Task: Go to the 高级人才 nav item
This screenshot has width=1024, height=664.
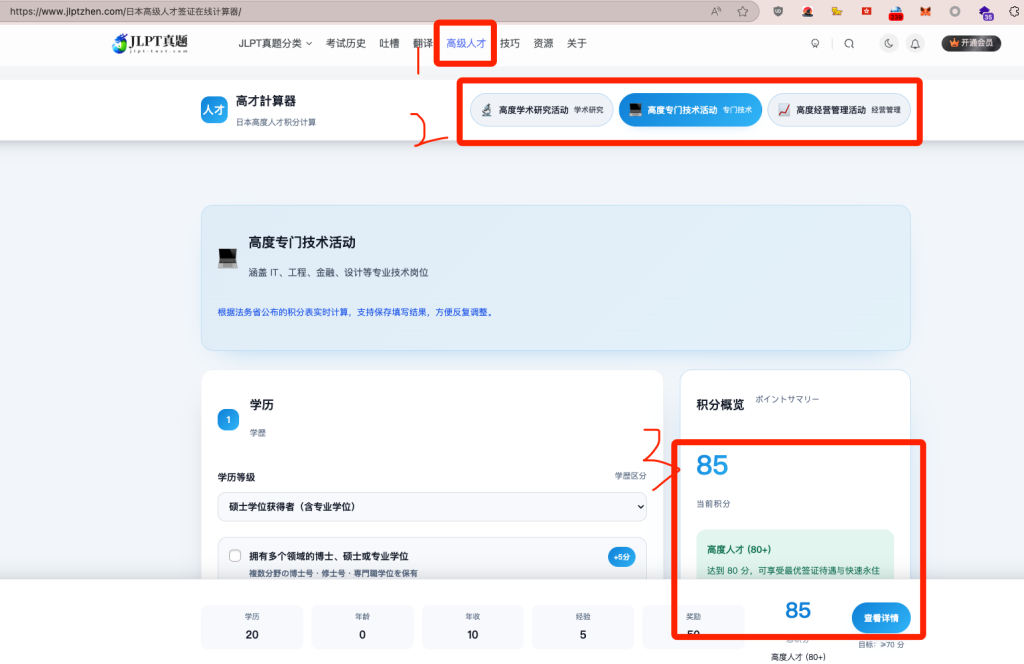Action: [466, 44]
